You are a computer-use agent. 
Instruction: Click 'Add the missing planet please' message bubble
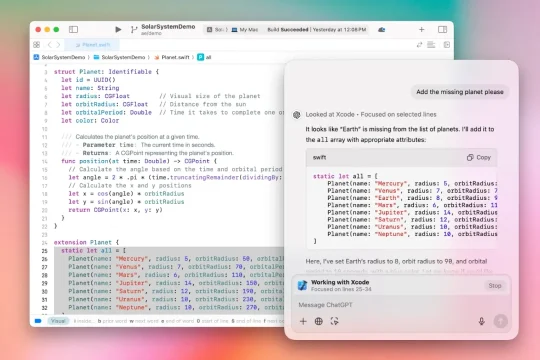(x=460, y=92)
